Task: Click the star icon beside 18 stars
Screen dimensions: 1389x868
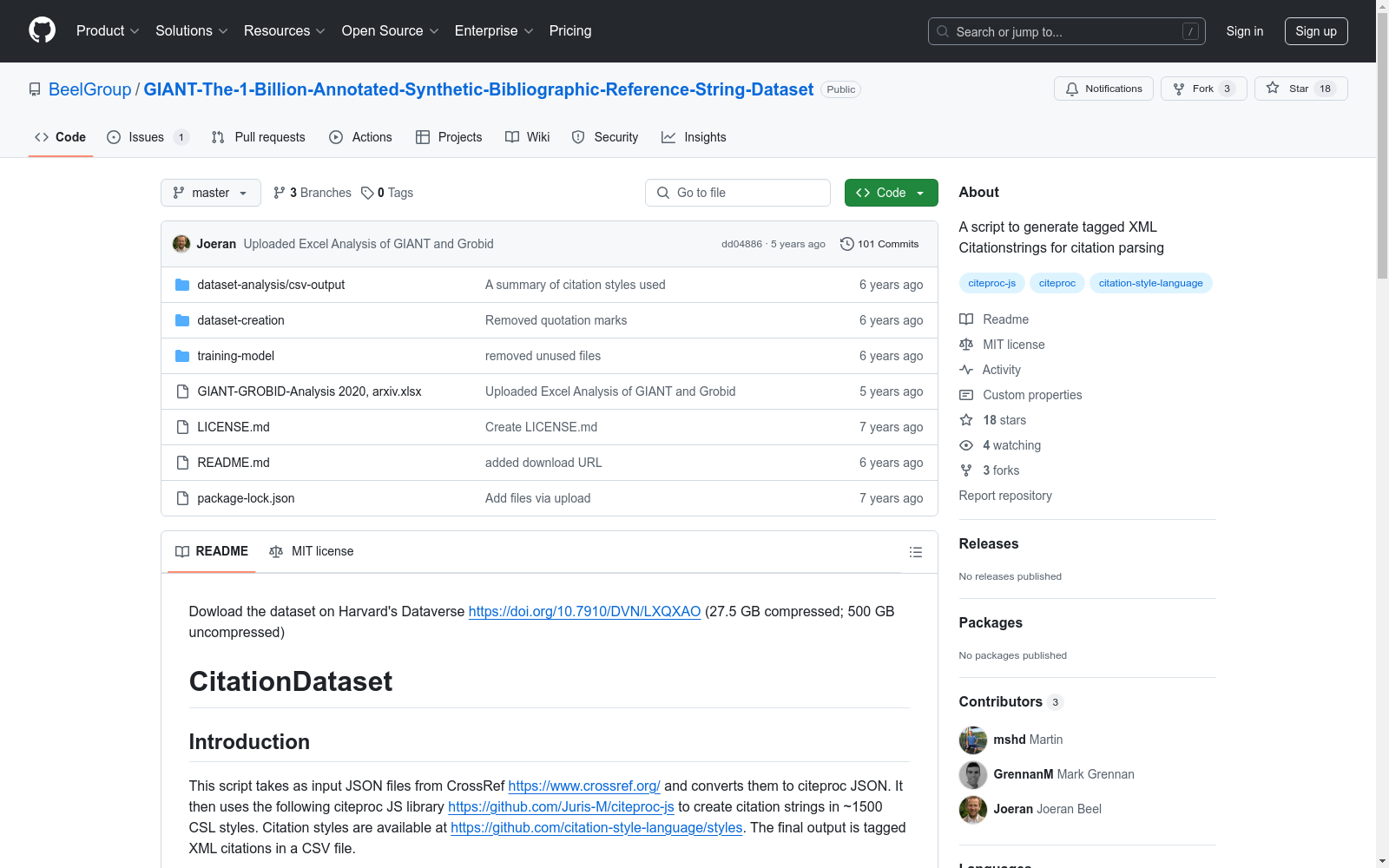Action: click(966, 420)
